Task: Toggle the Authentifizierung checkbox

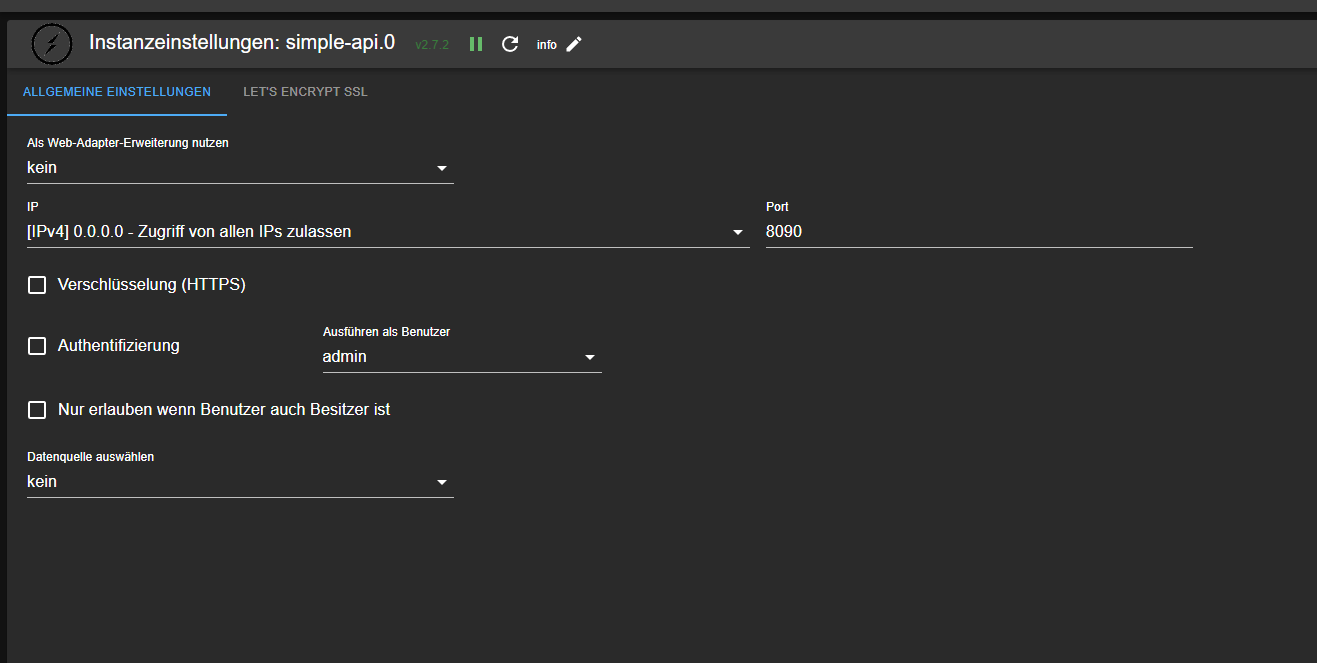Action: (37, 346)
